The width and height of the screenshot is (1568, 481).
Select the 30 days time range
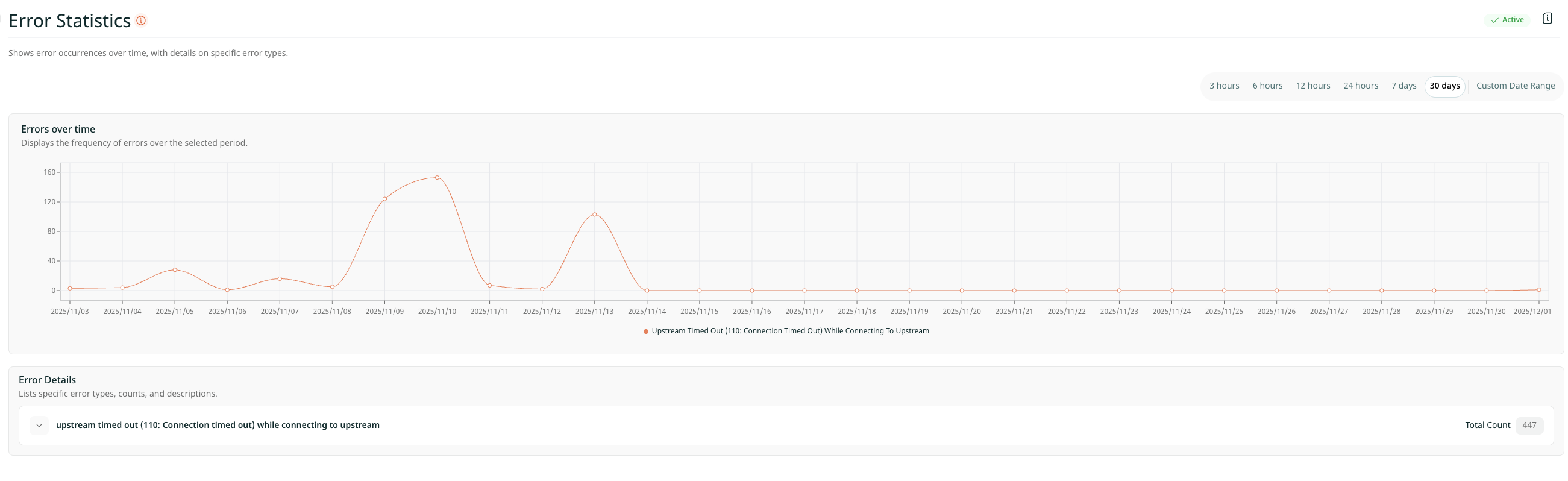[1444, 86]
